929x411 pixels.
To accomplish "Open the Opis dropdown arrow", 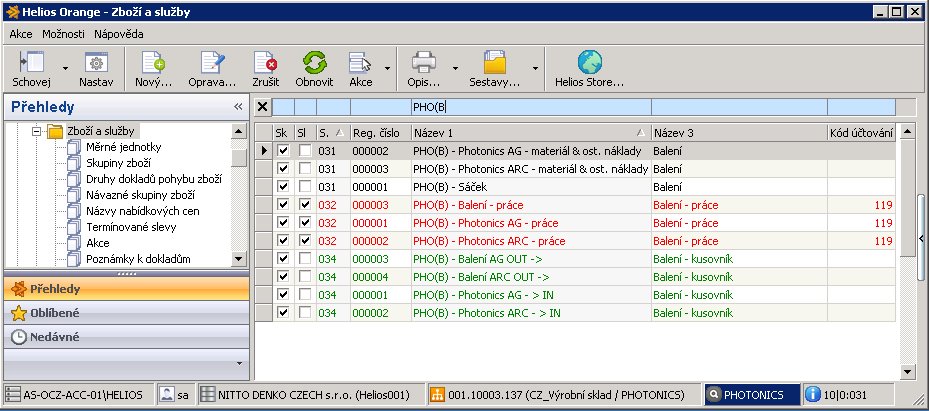I will point(455,68).
